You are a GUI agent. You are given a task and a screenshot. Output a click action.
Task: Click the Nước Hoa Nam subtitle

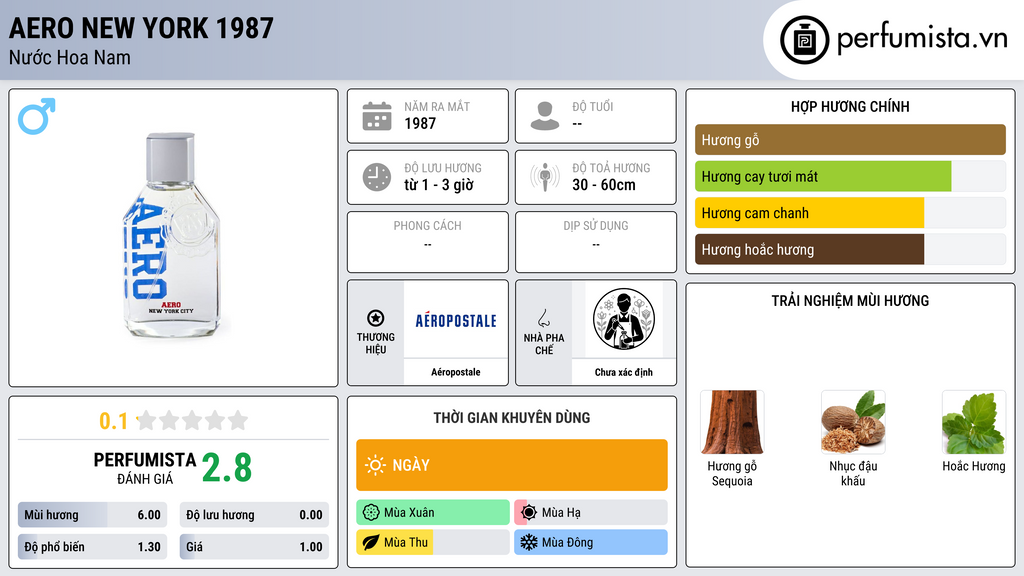[70, 57]
